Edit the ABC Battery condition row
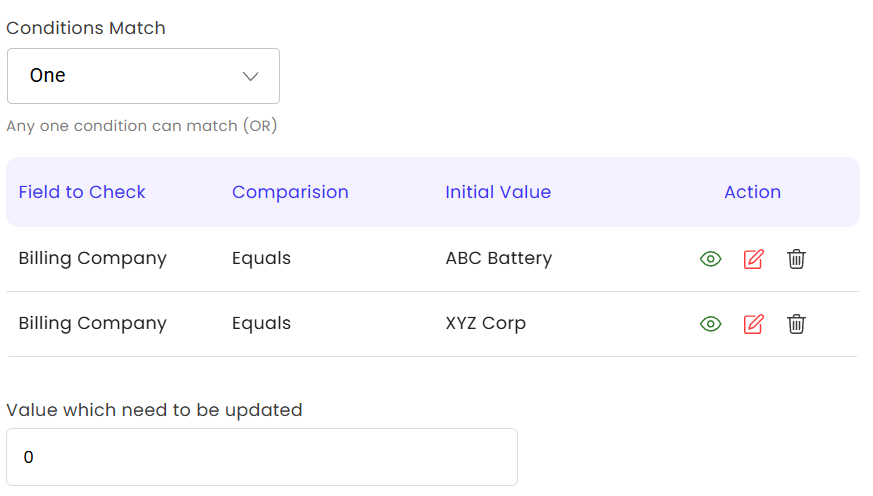This screenshot has height=496, width=873. [753, 259]
